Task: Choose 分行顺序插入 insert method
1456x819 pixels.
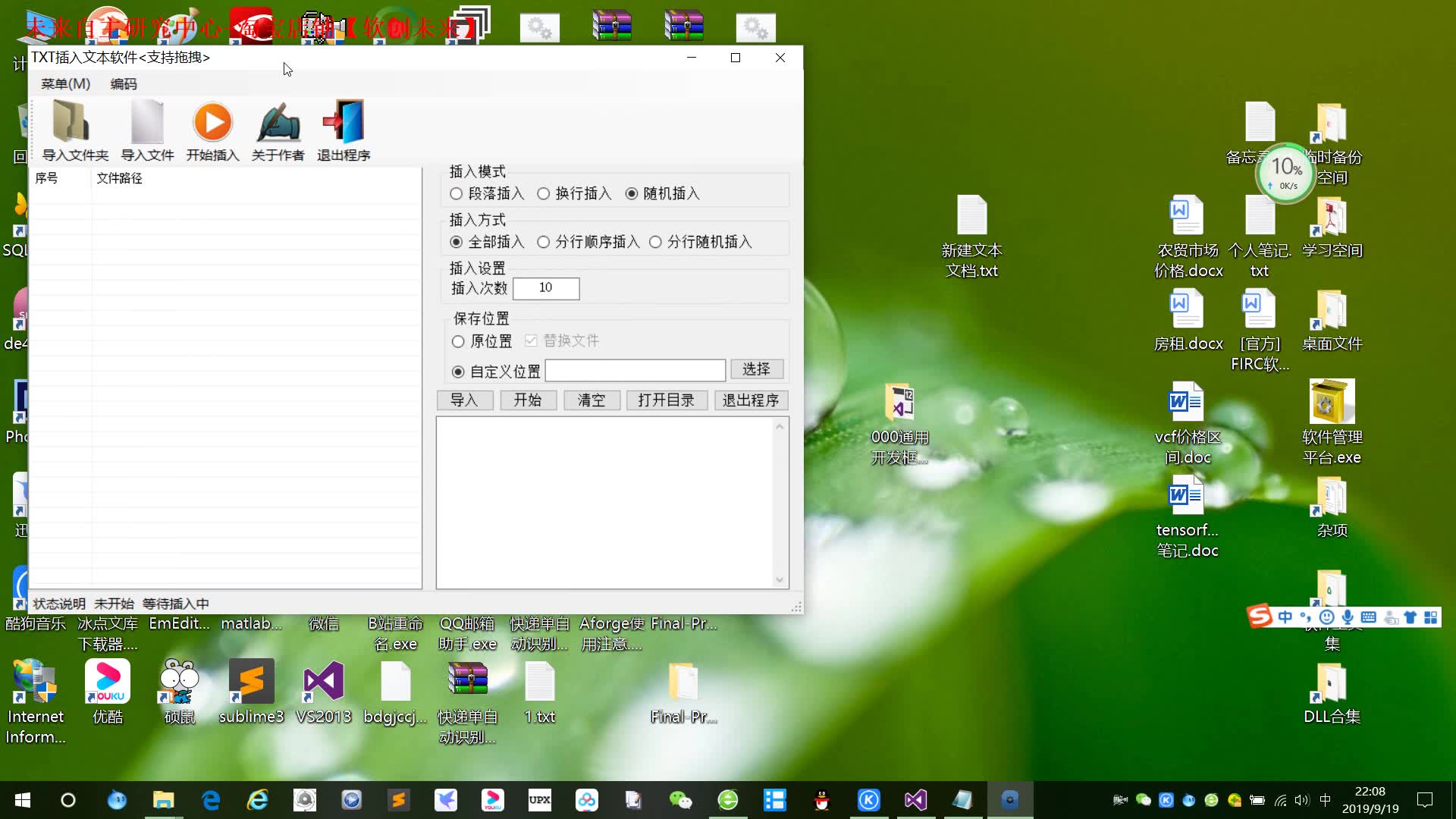Action: (x=544, y=243)
